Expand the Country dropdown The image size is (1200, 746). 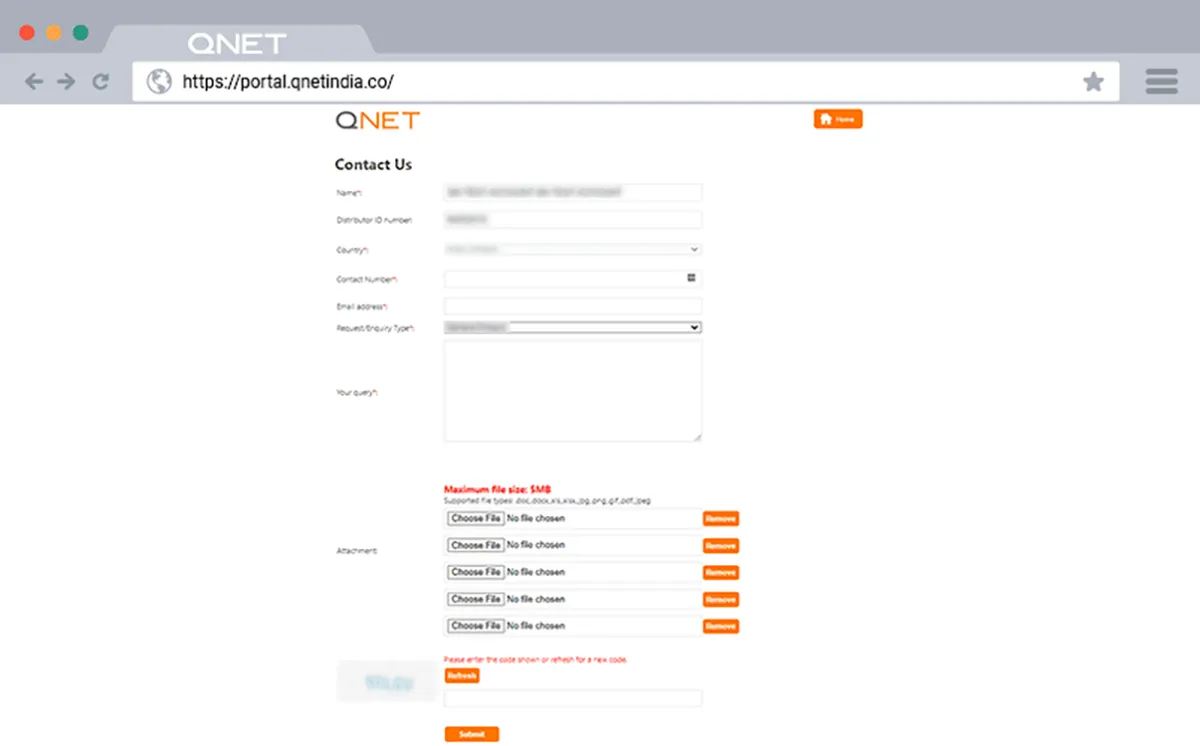pos(695,248)
